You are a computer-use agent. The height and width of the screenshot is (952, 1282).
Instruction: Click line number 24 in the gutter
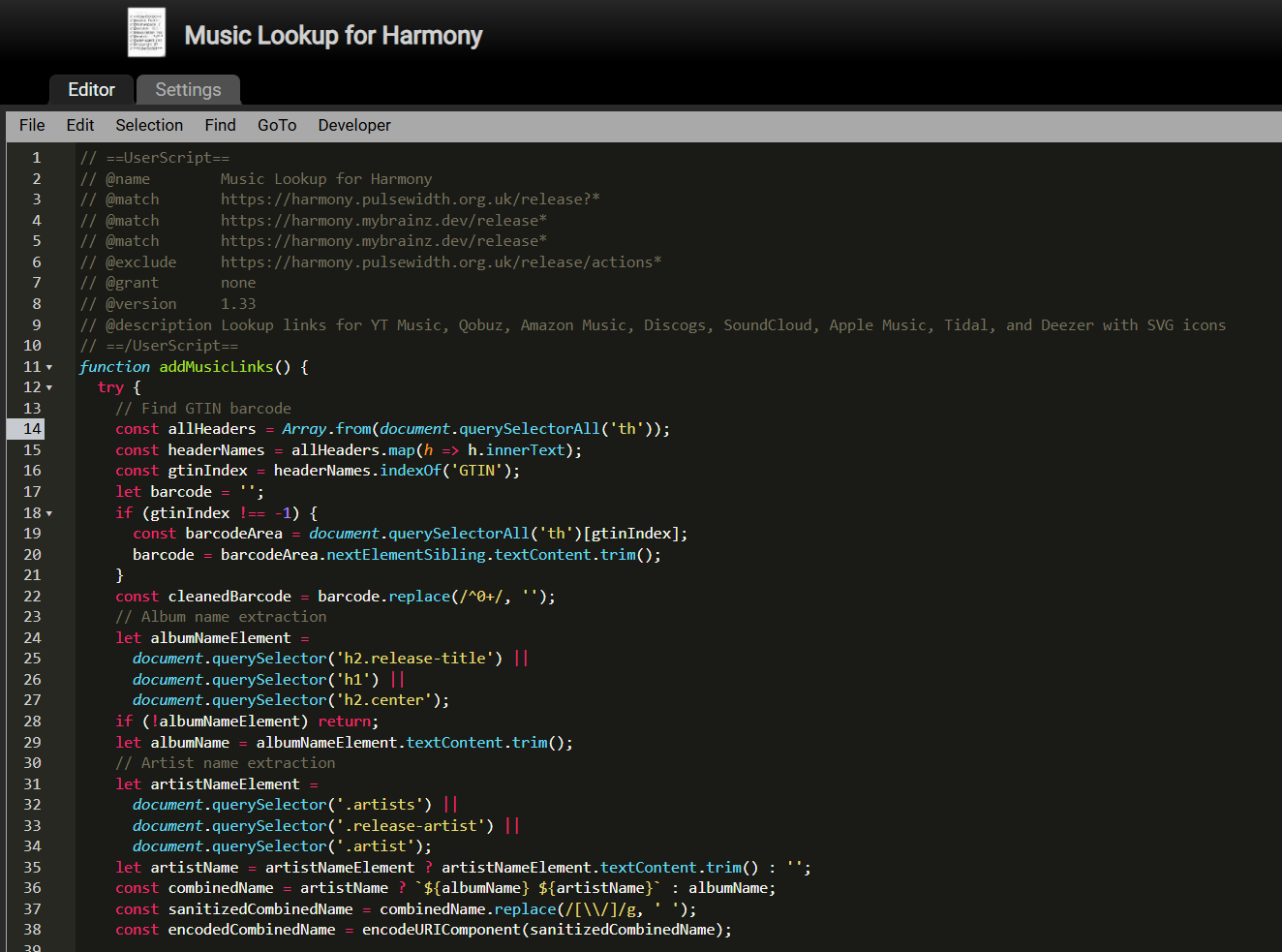tap(32, 638)
